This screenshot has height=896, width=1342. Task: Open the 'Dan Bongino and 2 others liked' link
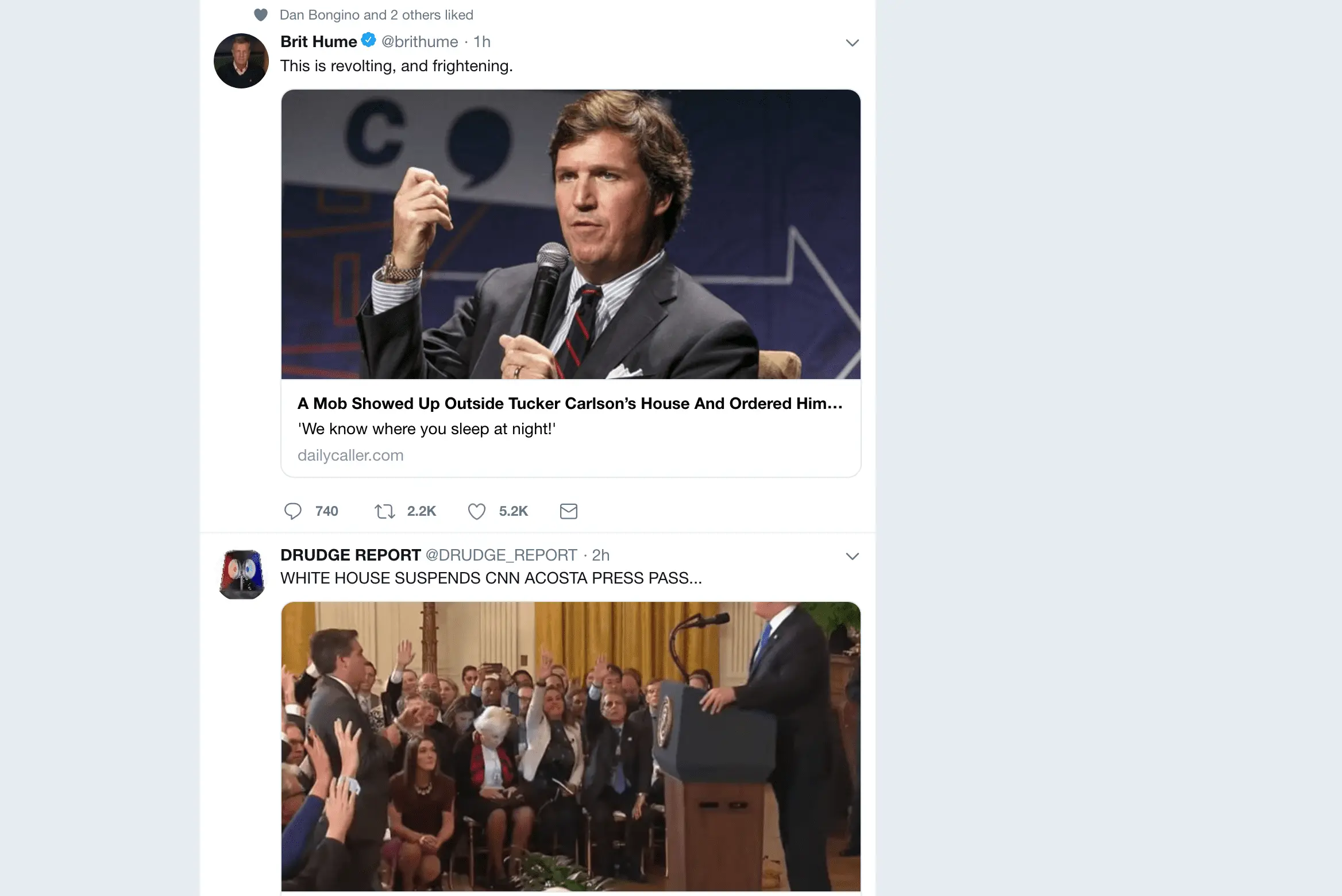click(x=376, y=15)
